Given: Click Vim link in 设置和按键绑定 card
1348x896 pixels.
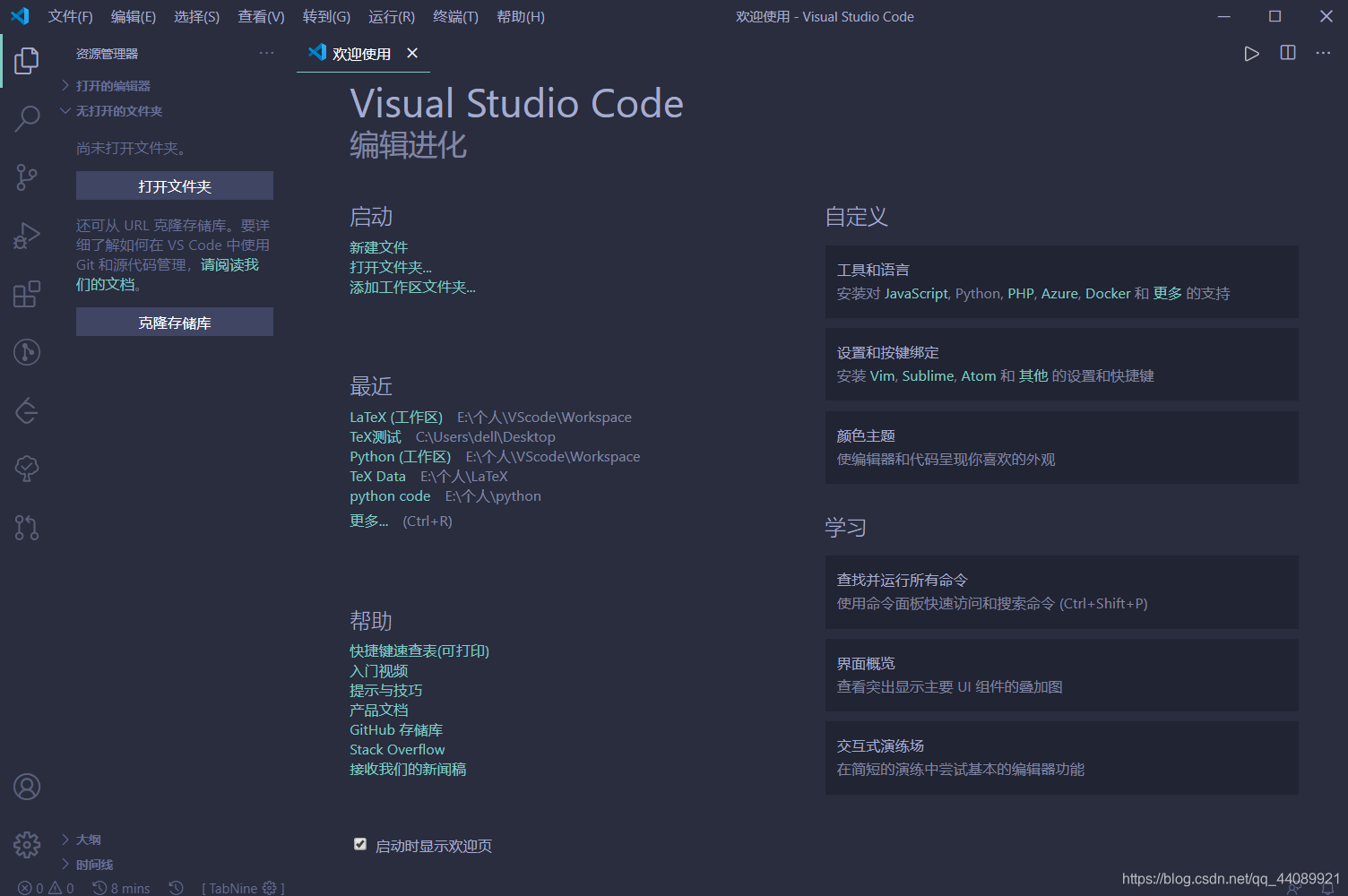Looking at the screenshot, I should pyautogui.click(x=883, y=375).
